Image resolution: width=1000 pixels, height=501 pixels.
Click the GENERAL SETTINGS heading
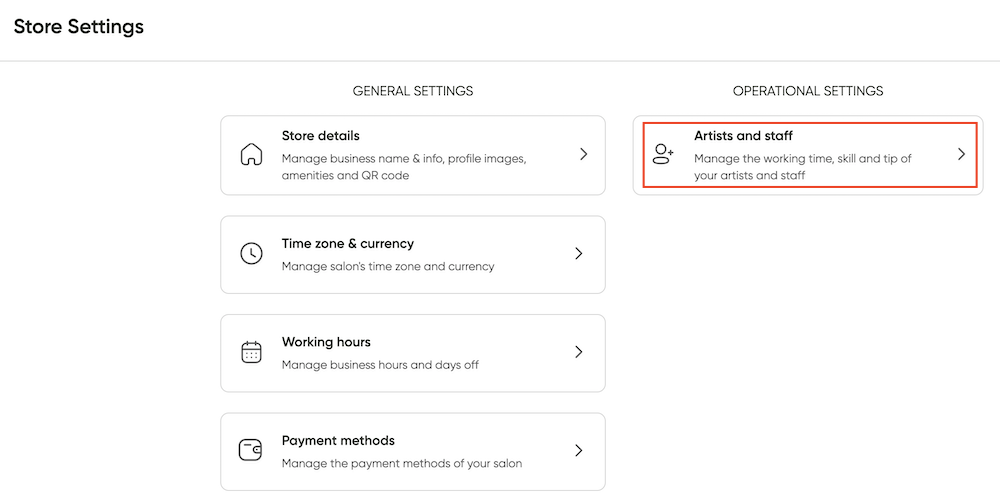point(413,91)
